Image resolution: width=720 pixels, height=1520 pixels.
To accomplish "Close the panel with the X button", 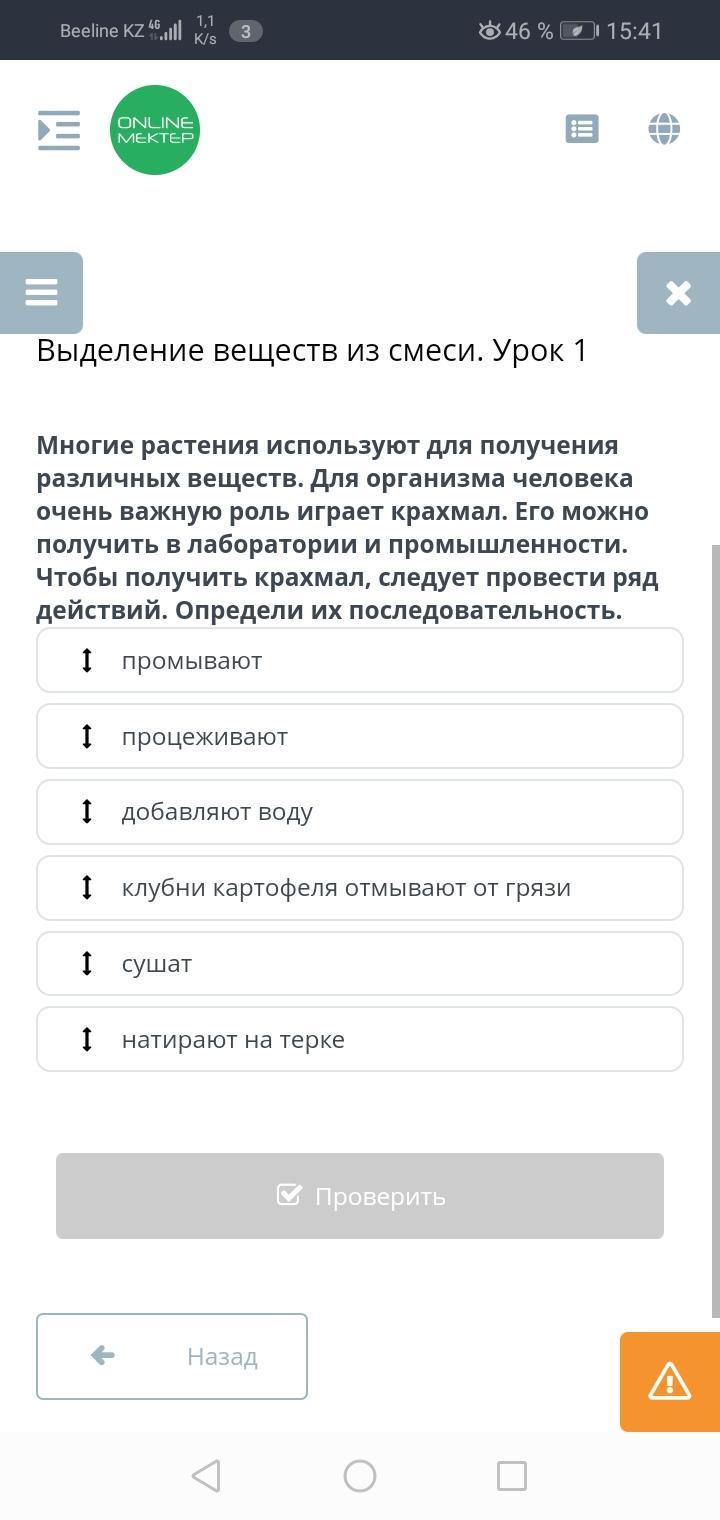I will coord(678,293).
